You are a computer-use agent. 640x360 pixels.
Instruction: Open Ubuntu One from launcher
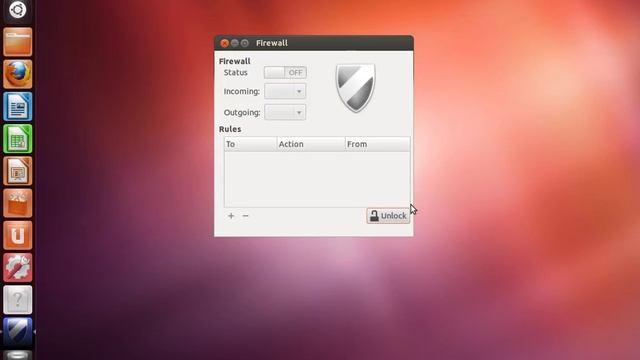18,236
